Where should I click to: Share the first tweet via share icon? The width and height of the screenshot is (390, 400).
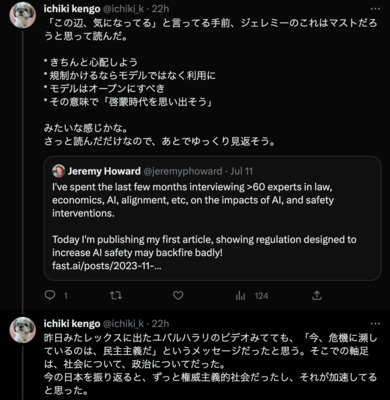click(317, 295)
